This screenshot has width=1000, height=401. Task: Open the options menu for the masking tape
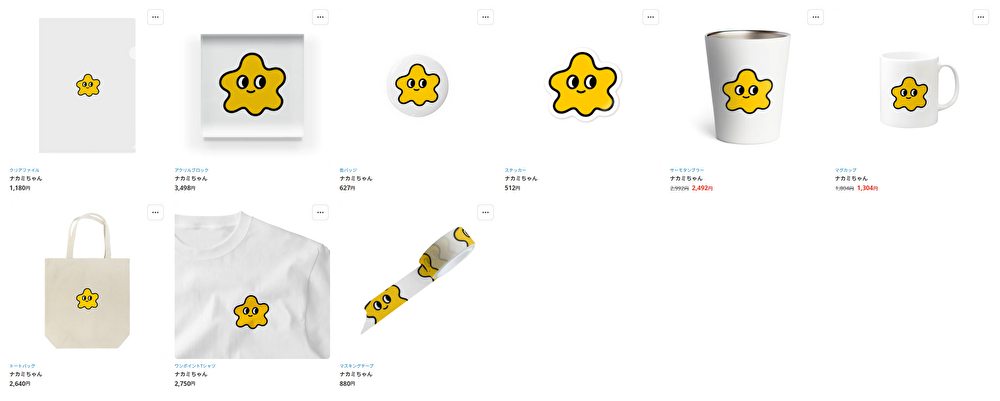(485, 212)
